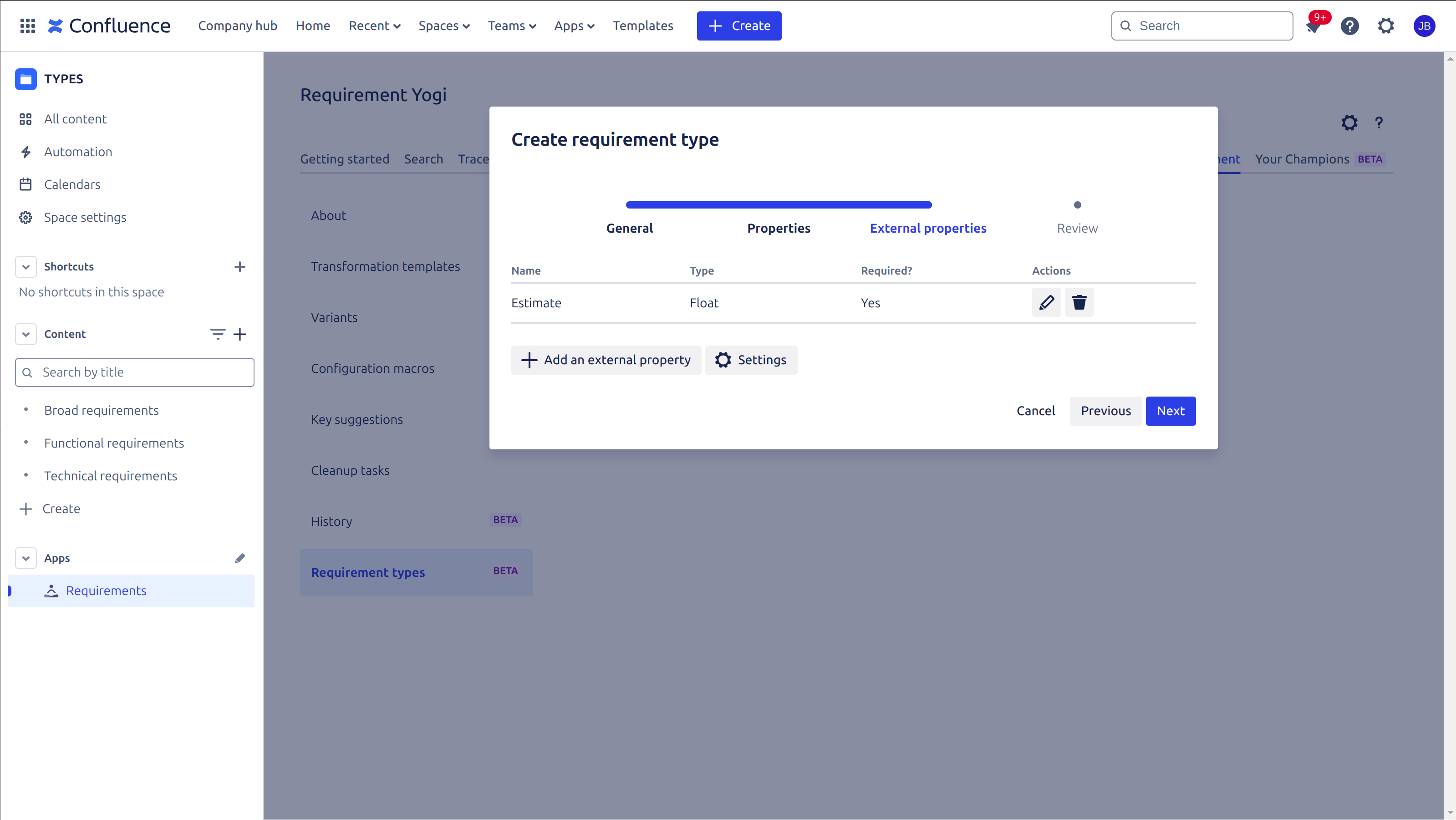Cancel the Create requirement type dialog
Screen dimensions: 1456x820
click(x=1035, y=411)
